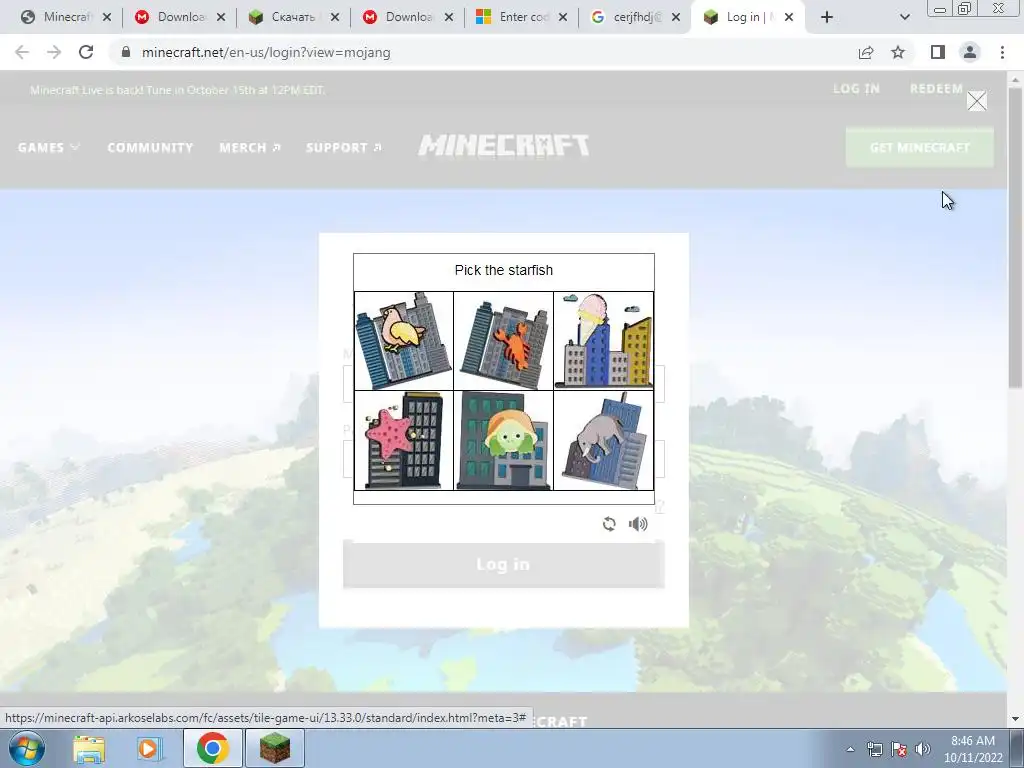Open the volume control in the system tray
Viewport: 1024px width, 768px height.
click(923, 749)
